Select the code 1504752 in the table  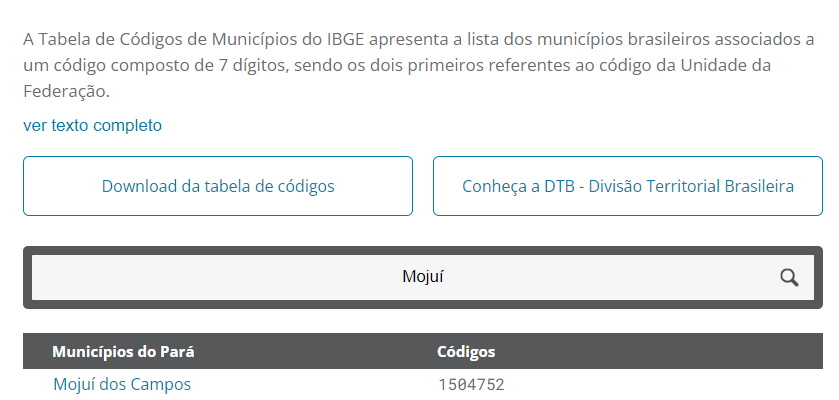[471, 384]
